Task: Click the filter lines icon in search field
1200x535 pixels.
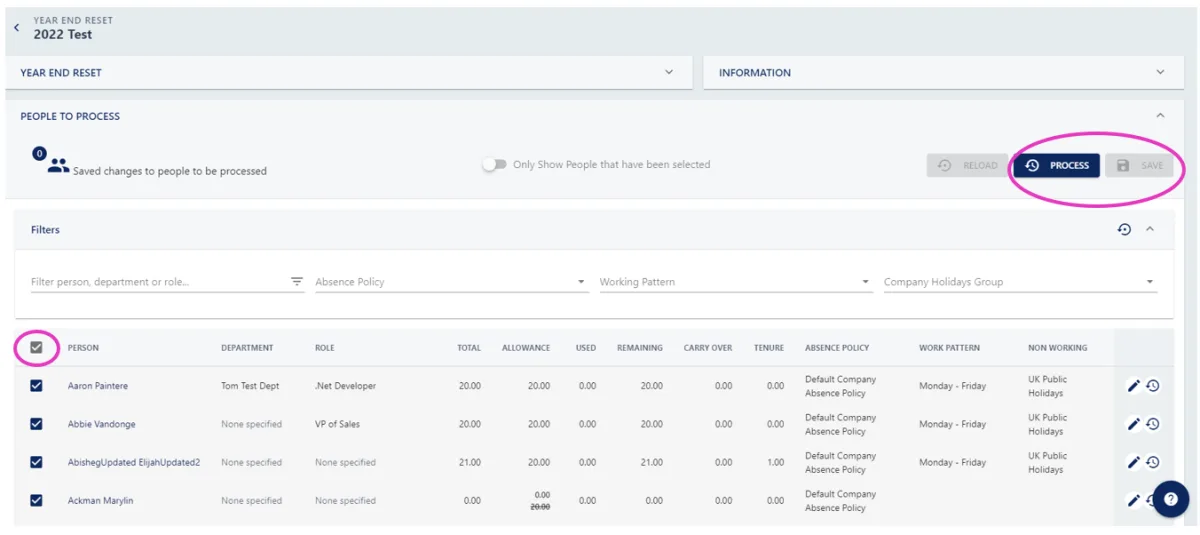Action: point(297,282)
